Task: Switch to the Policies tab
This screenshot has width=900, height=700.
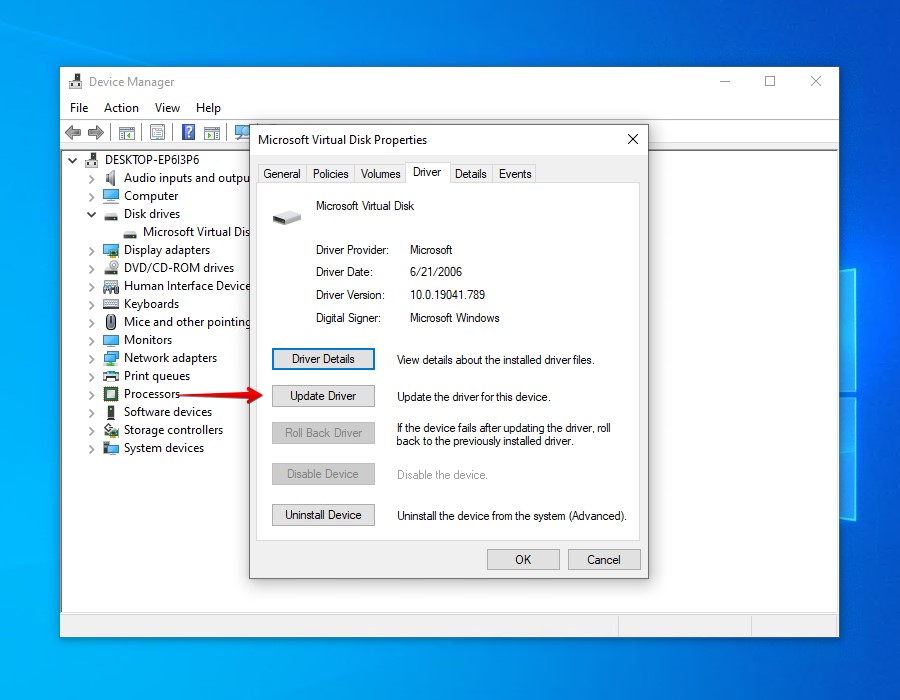Action: [331, 174]
